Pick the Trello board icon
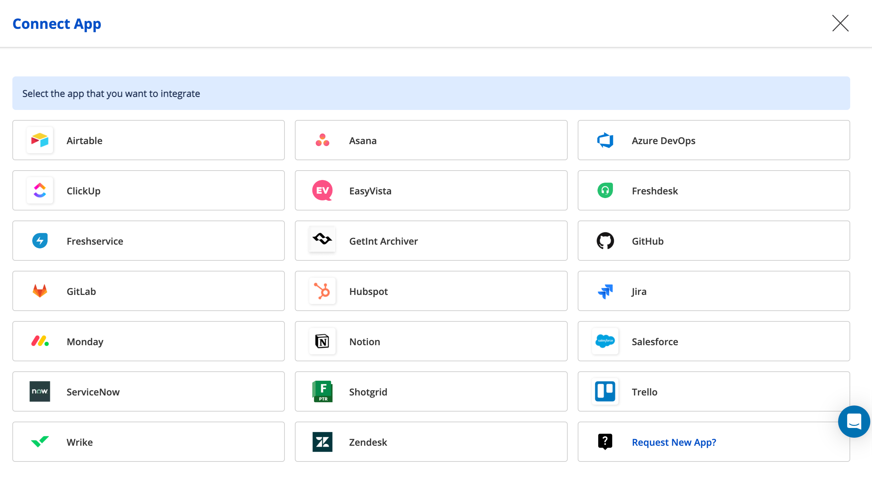The image size is (872, 496). click(x=605, y=392)
